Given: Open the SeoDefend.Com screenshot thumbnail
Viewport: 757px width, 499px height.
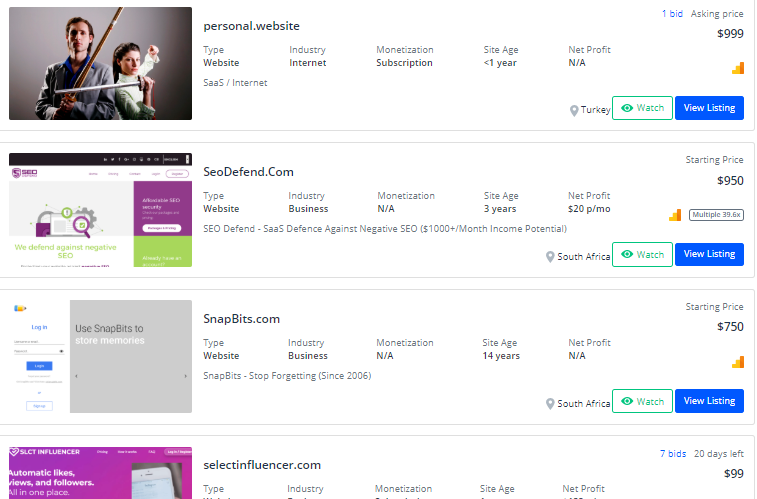Looking at the screenshot, I should 100,210.
